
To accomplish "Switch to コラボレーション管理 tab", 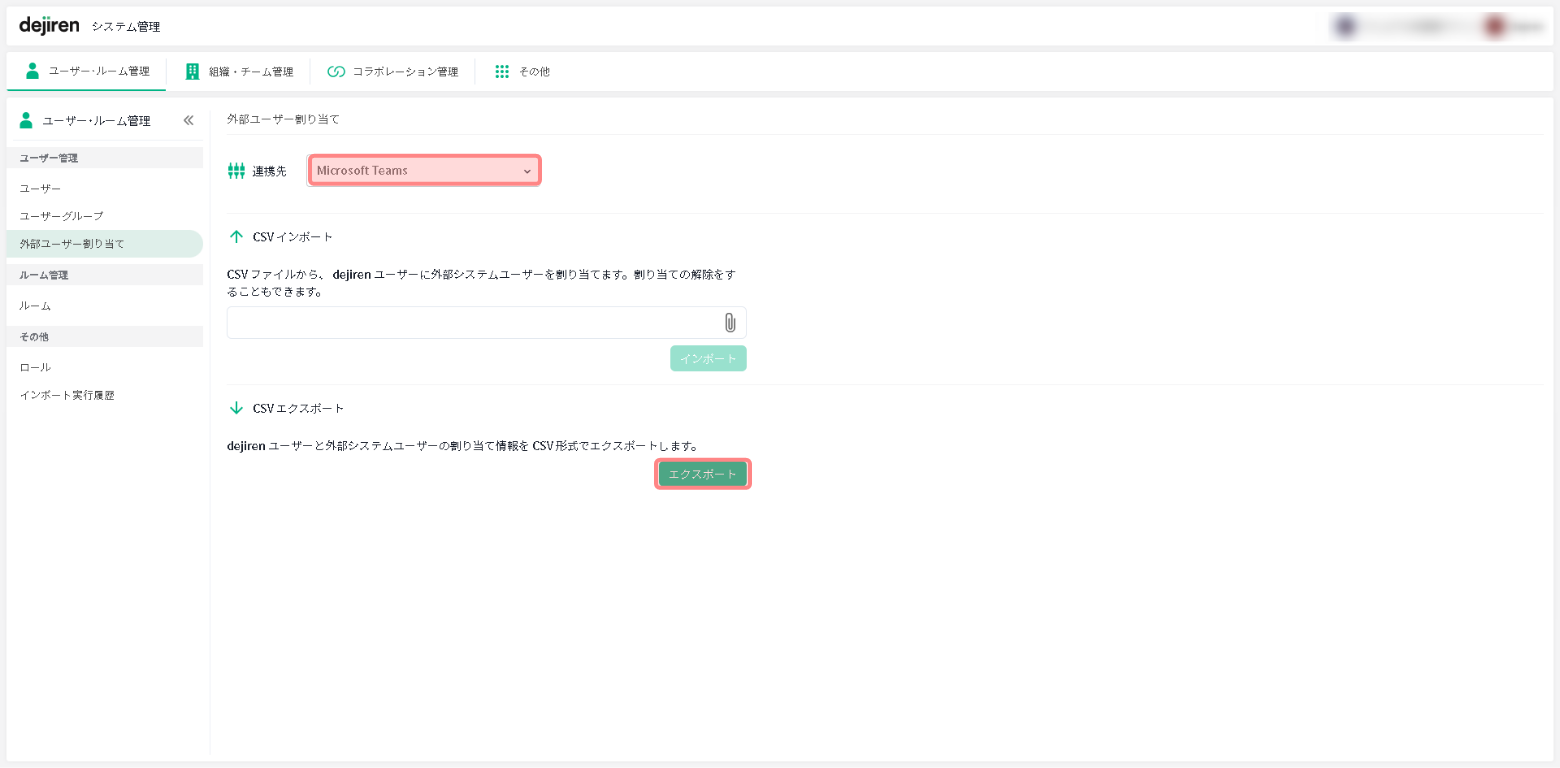I will point(393,72).
